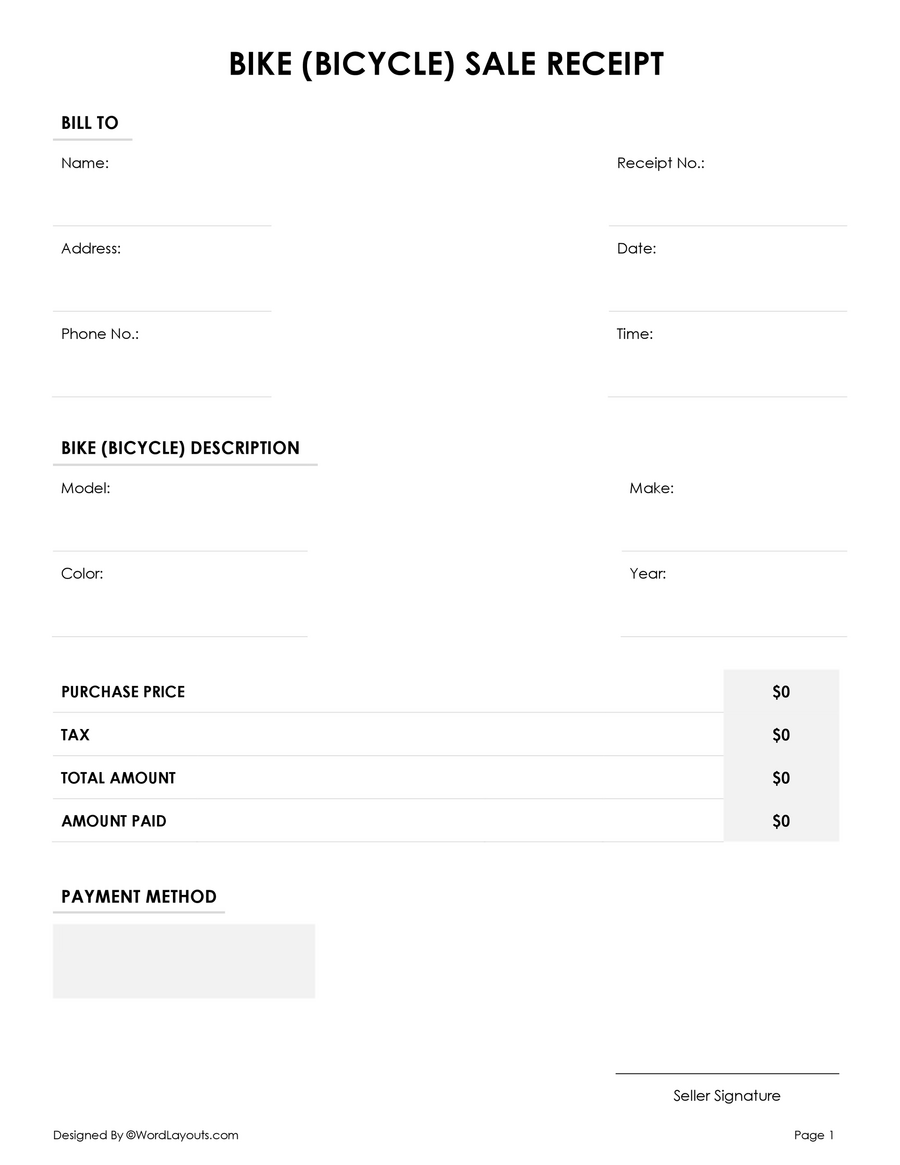Select the Amount Paid $0 cell
Image resolution: width=900 pixels, height=1165 pixels.
click(781, 821)
